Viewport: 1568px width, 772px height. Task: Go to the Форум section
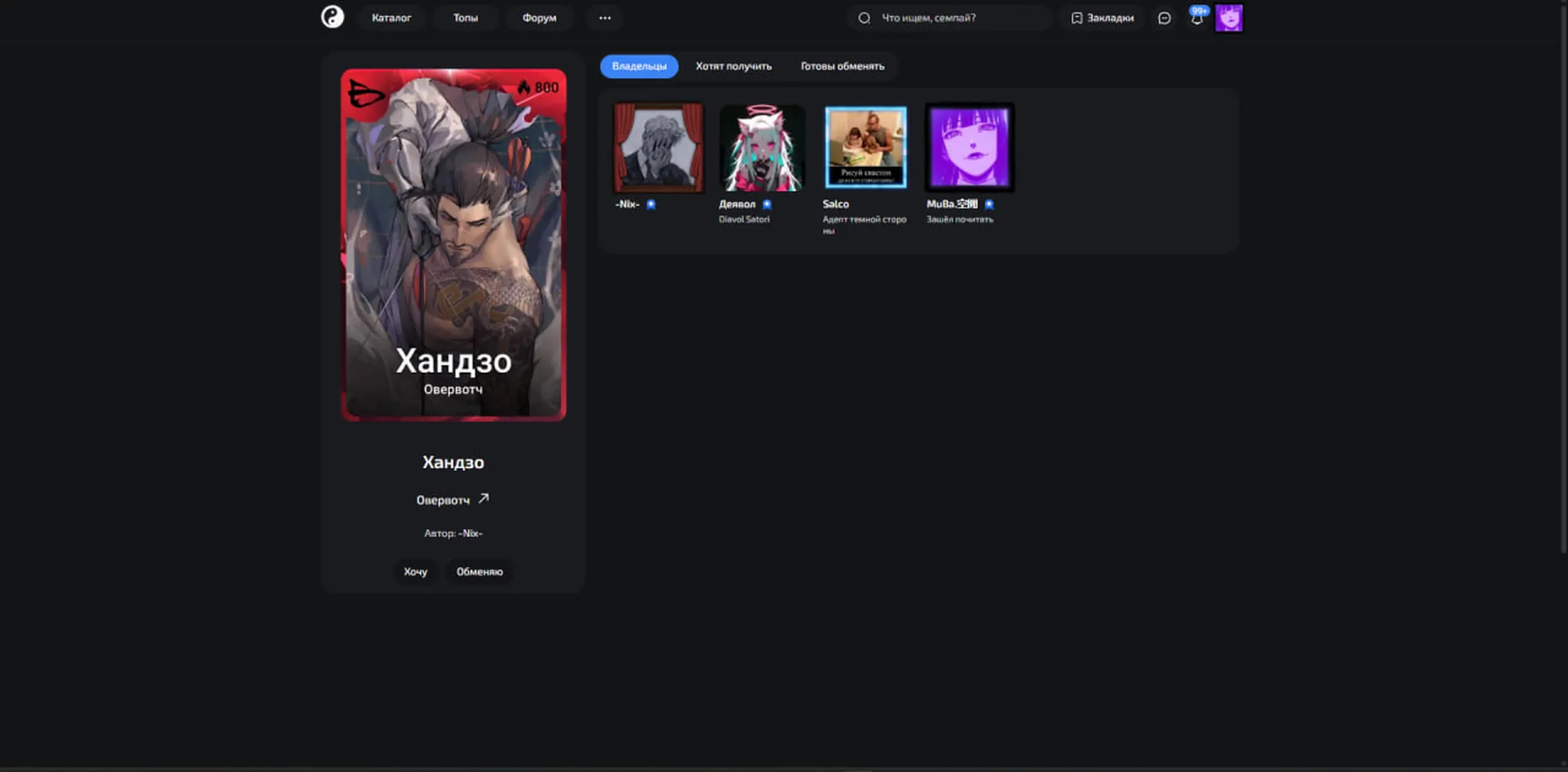(539, 18)
